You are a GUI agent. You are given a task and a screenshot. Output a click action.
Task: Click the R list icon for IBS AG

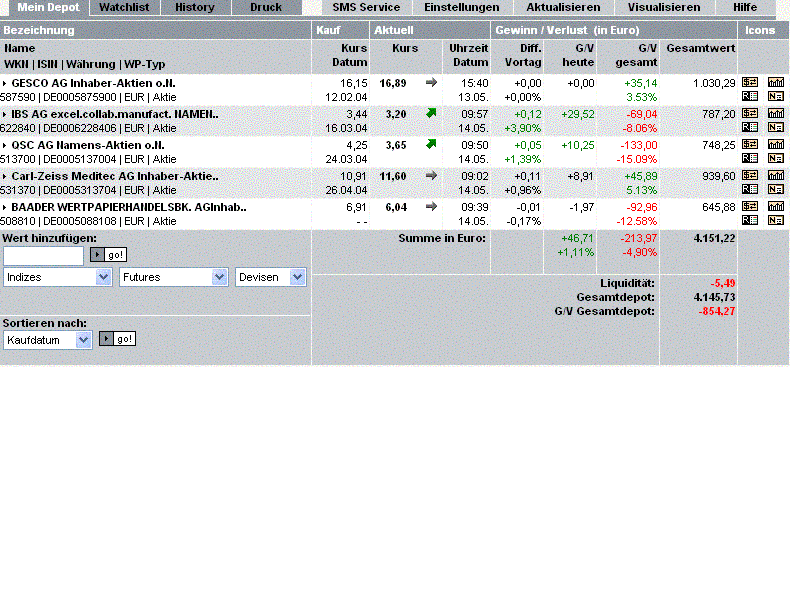pos(749,127)
